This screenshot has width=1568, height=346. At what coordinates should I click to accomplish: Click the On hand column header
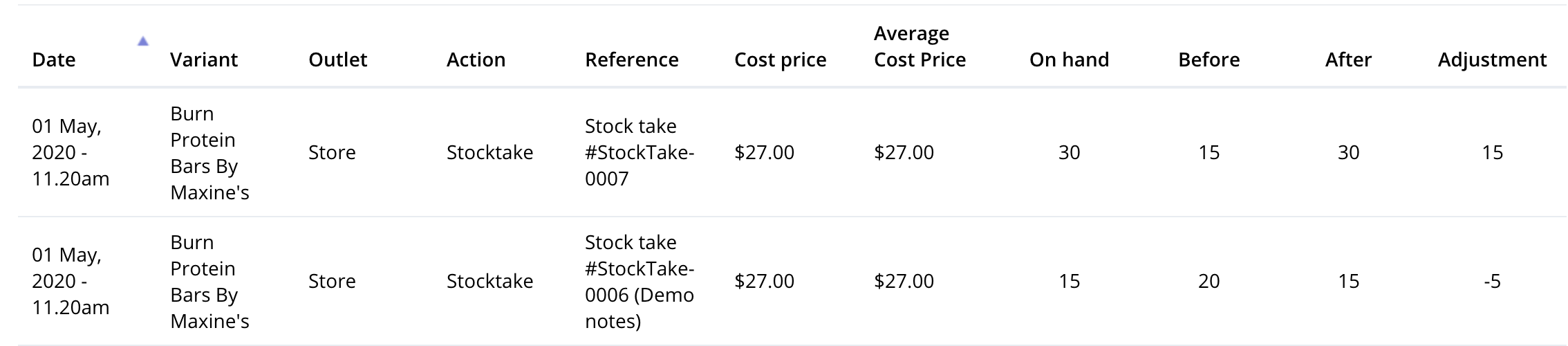coord(1069,60)
